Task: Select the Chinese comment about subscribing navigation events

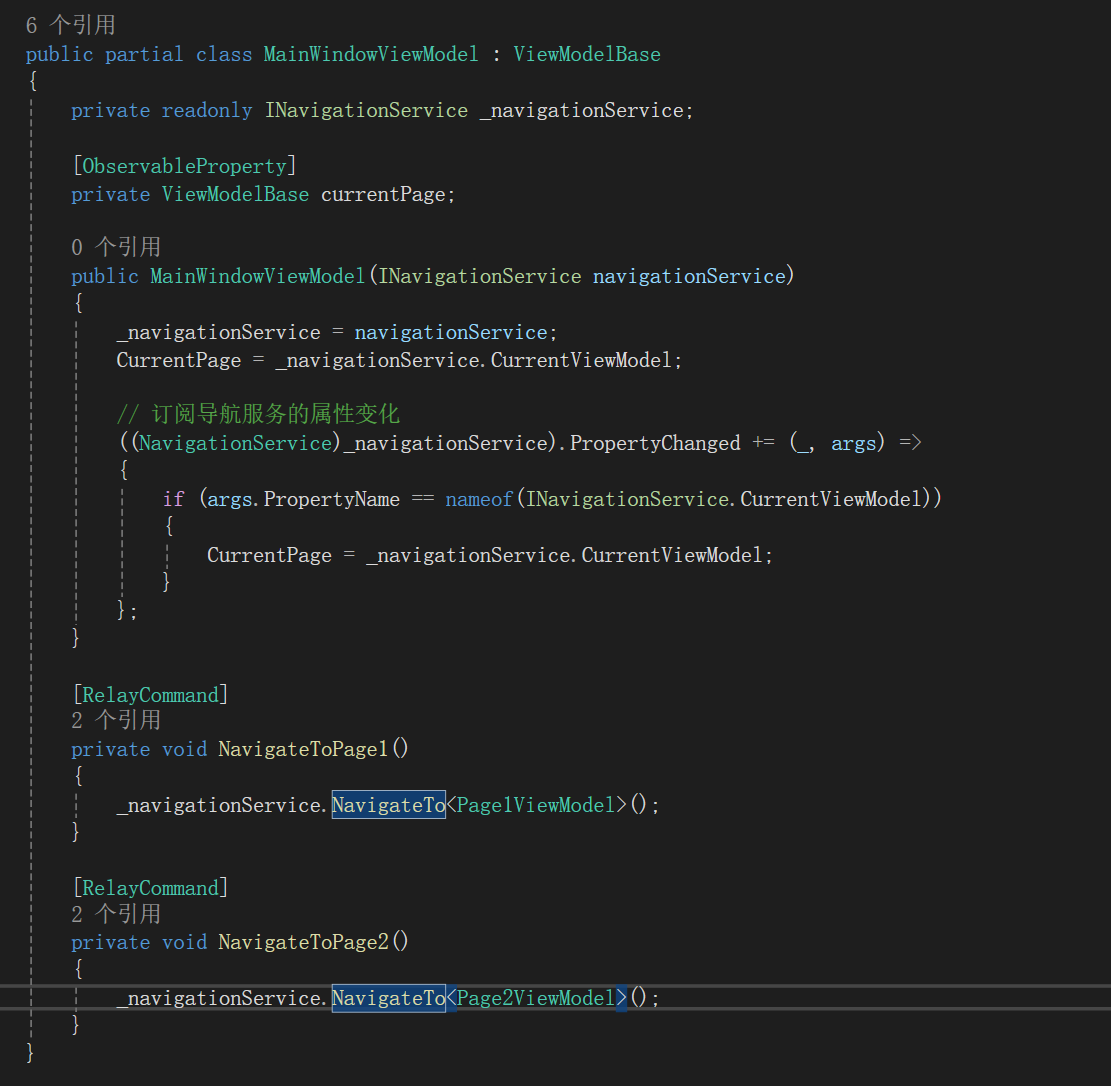Action: point(250,413)
